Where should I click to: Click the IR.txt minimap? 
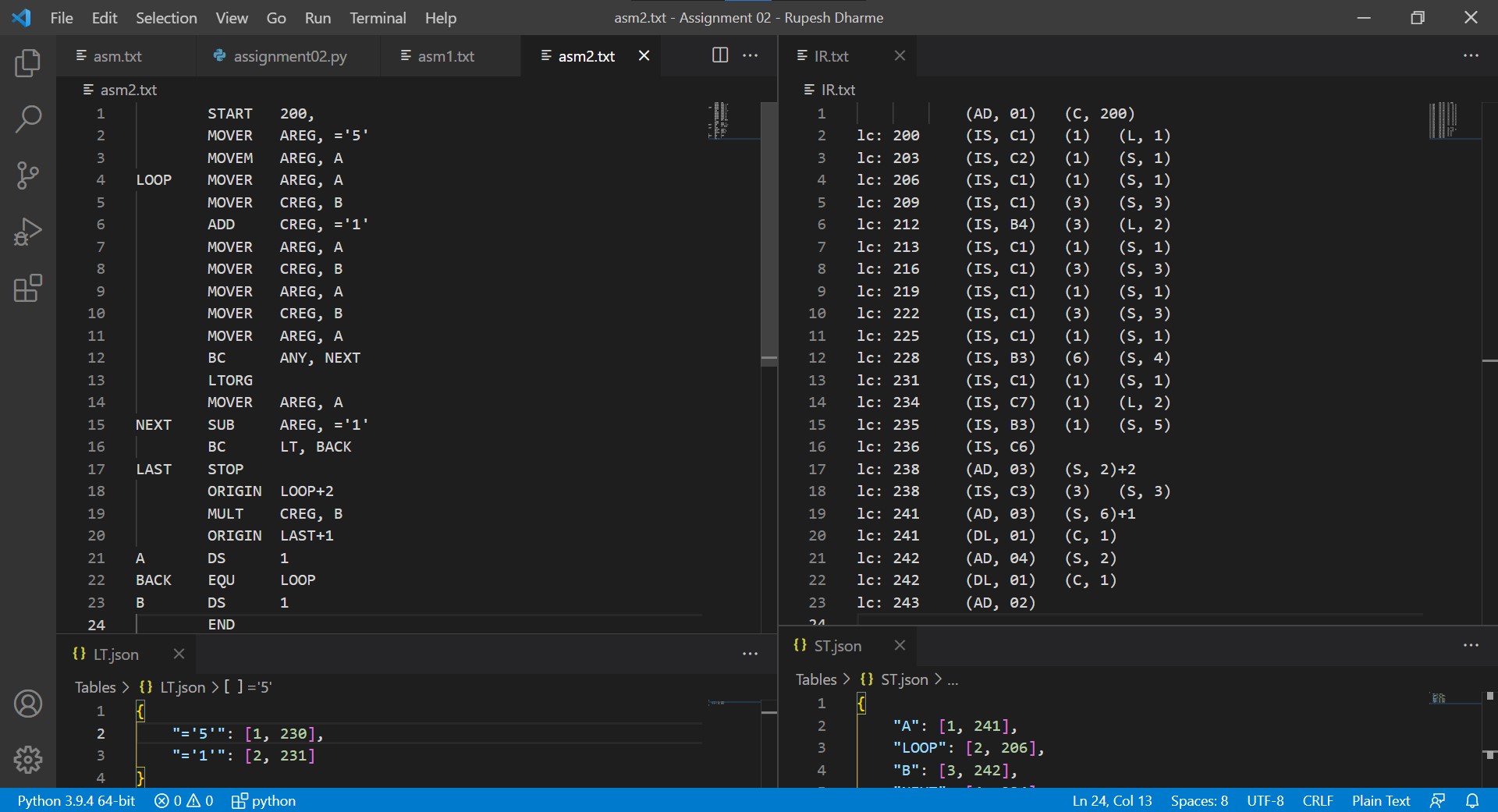(x=1454, y=121)
